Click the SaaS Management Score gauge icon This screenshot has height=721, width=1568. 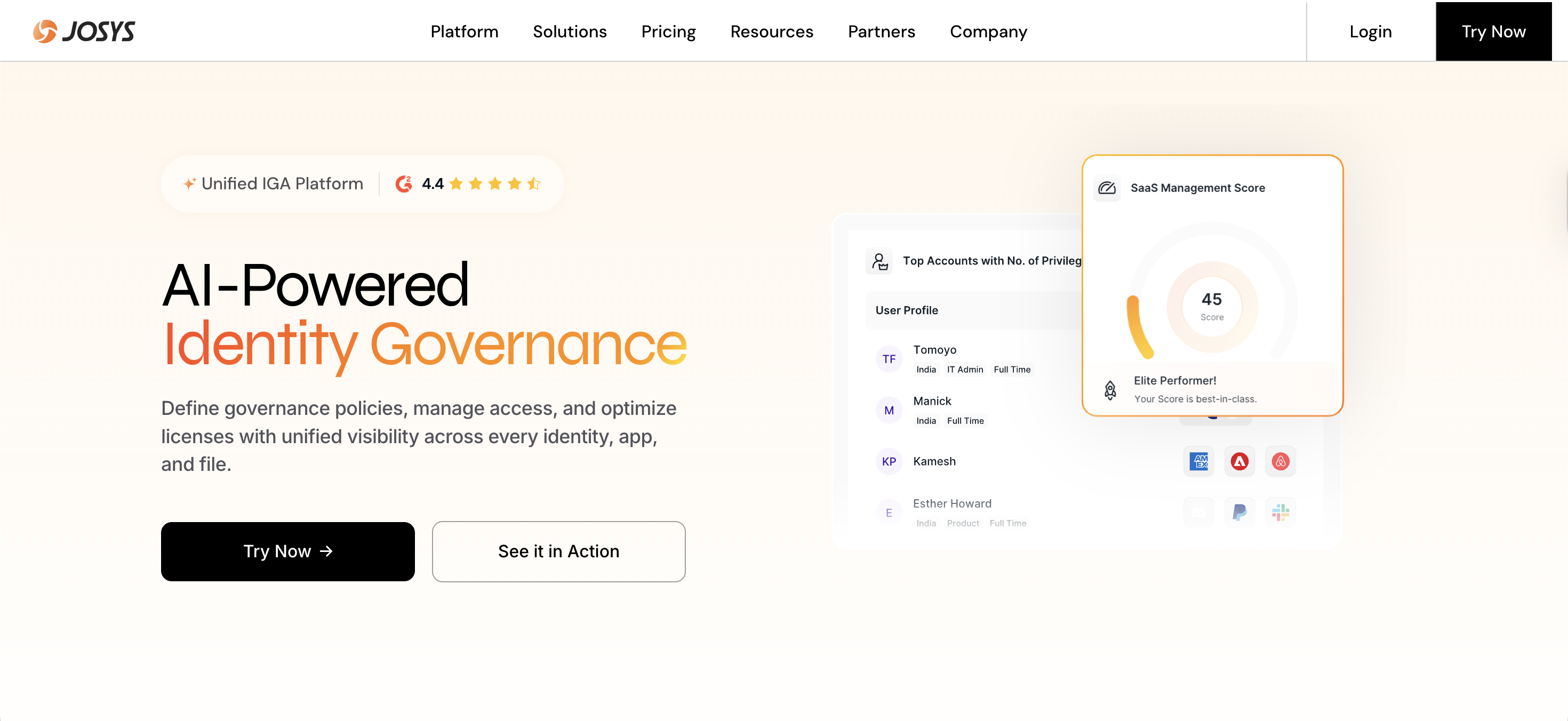[x=1107, y=188]
